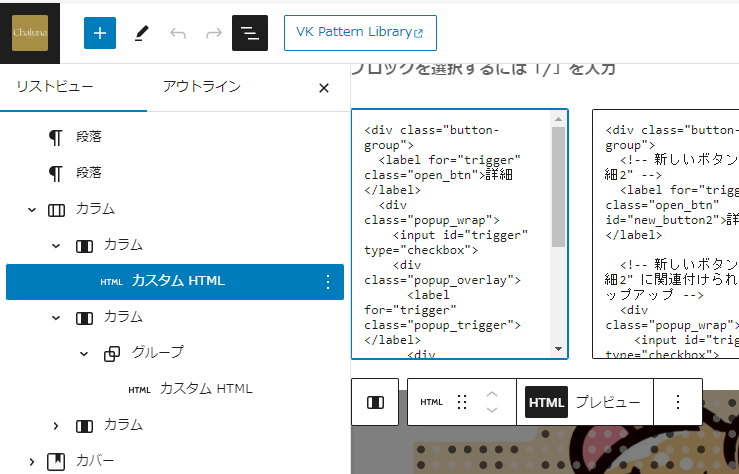Click the HTML editor scrollbar thumb

[x=558, y=187]
